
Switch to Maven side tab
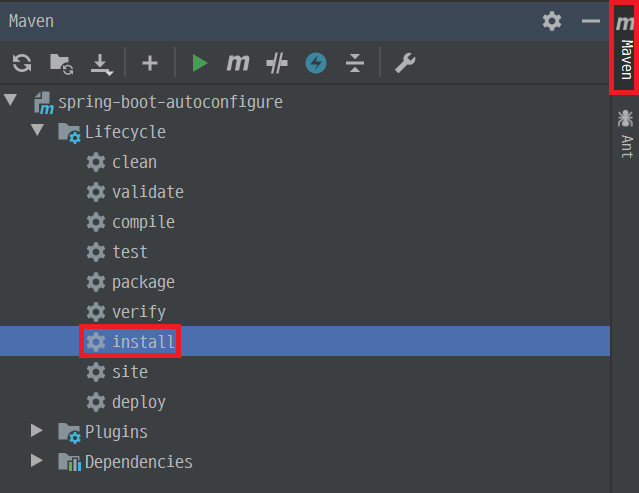[x=625, y=49]
